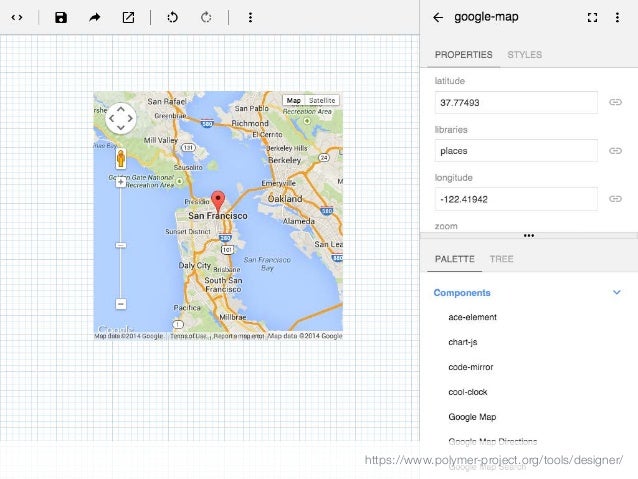Collapse the Components section chevron
This screenshot has height=479, width=638.
pyautogui.click(x=617, y=292)
